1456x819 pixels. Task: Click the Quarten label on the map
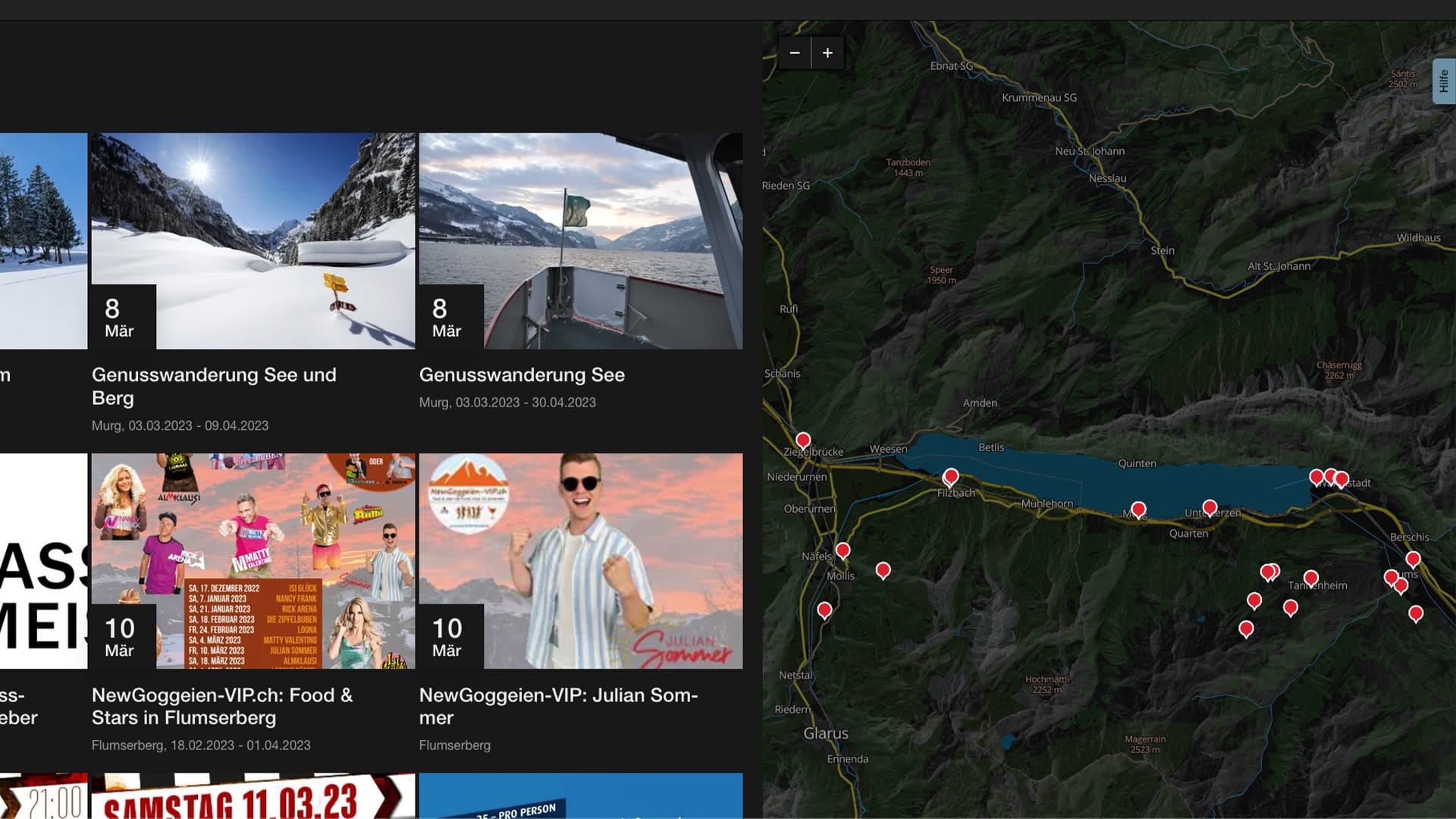tap(1188, 533)
